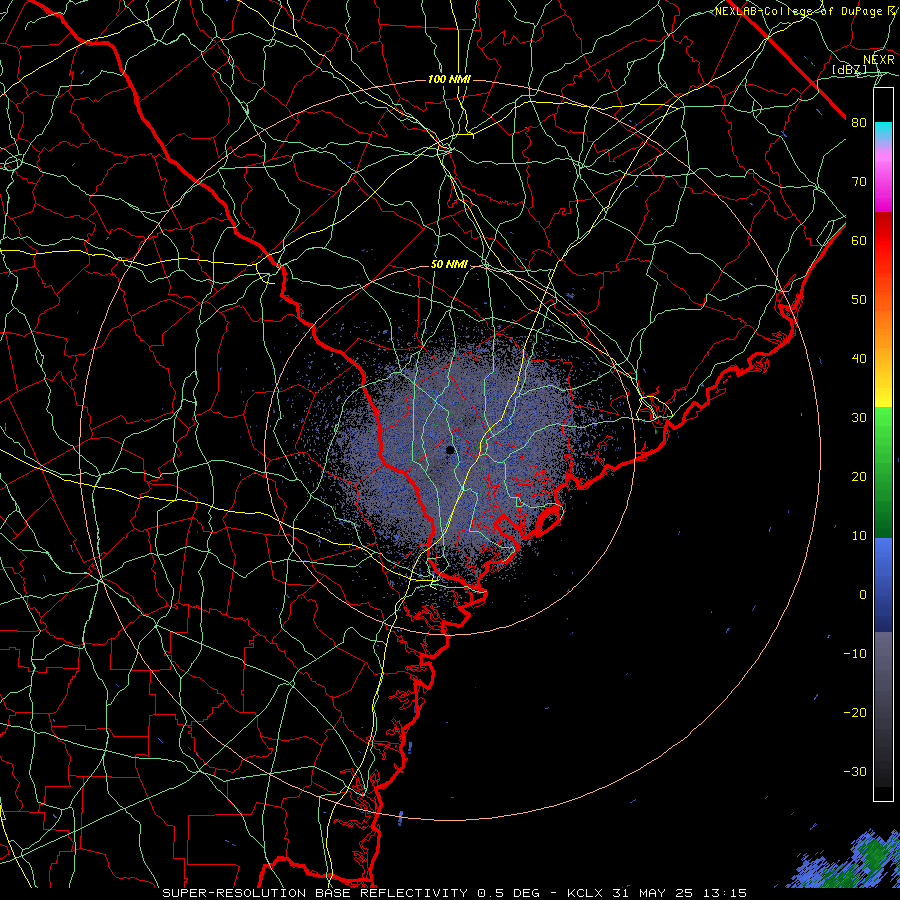Click the 10 value on the dBZ scale
Image resolution: width=900 pixels, height=900 pixels.
(x=859, y=536)
